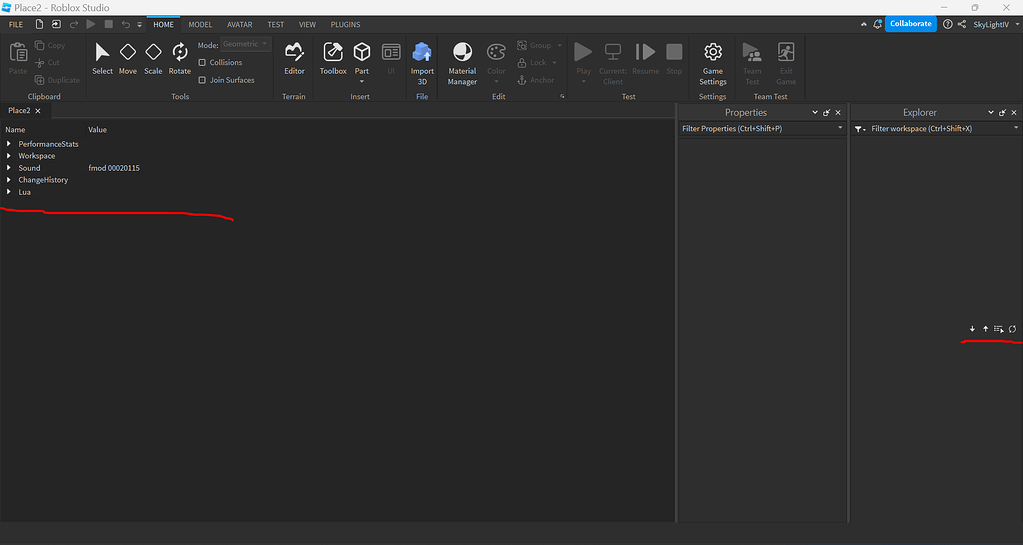The height and width of the screenshot is (545, 1023).
Task: Click the Play test button
Action: pyautogui.click(x=583, y=52)
